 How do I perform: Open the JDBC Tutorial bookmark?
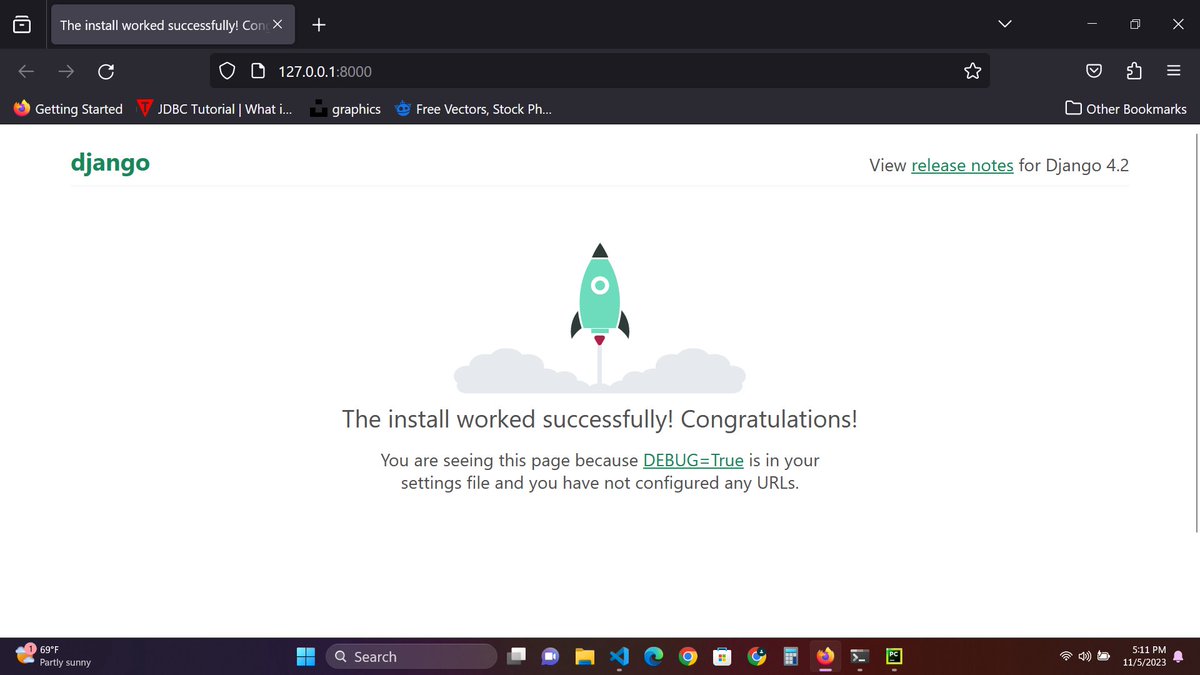(x=214, y=109)
